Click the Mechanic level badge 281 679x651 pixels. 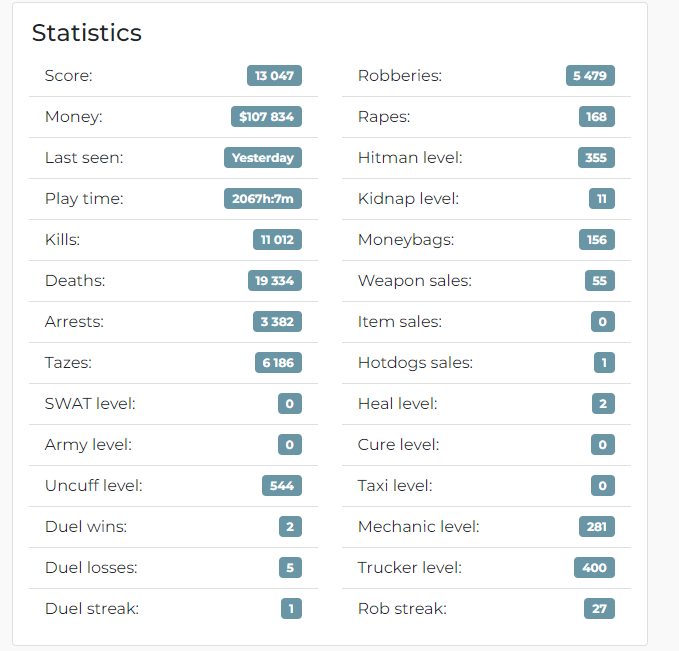tap(596, 526)
